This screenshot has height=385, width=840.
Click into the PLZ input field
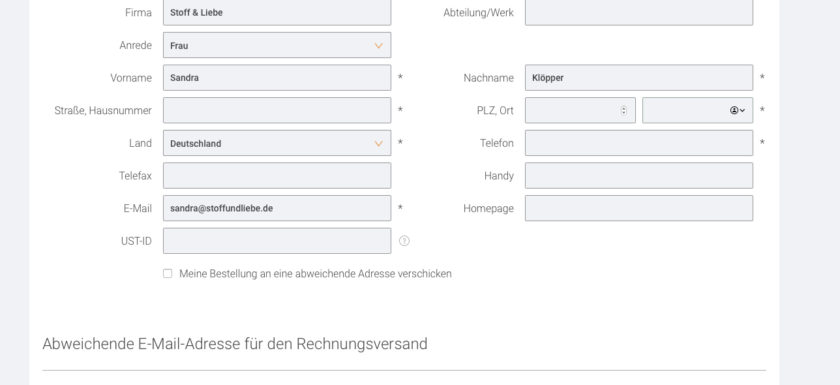click(x=580, y=110)
